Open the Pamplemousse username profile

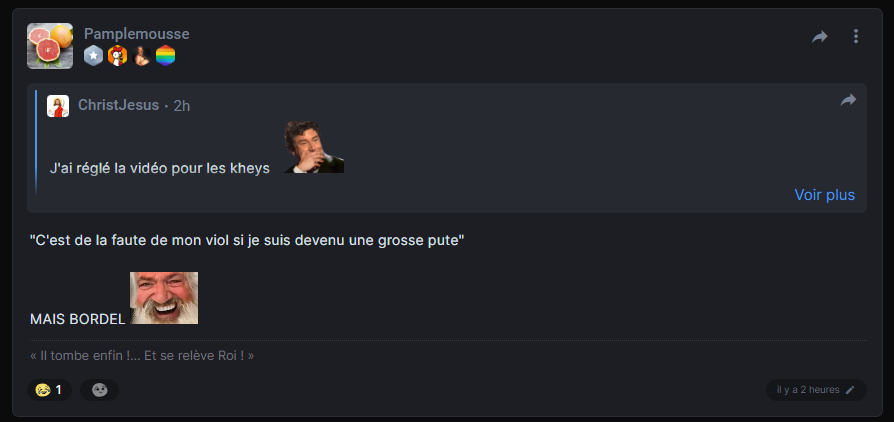coord(136,34)
